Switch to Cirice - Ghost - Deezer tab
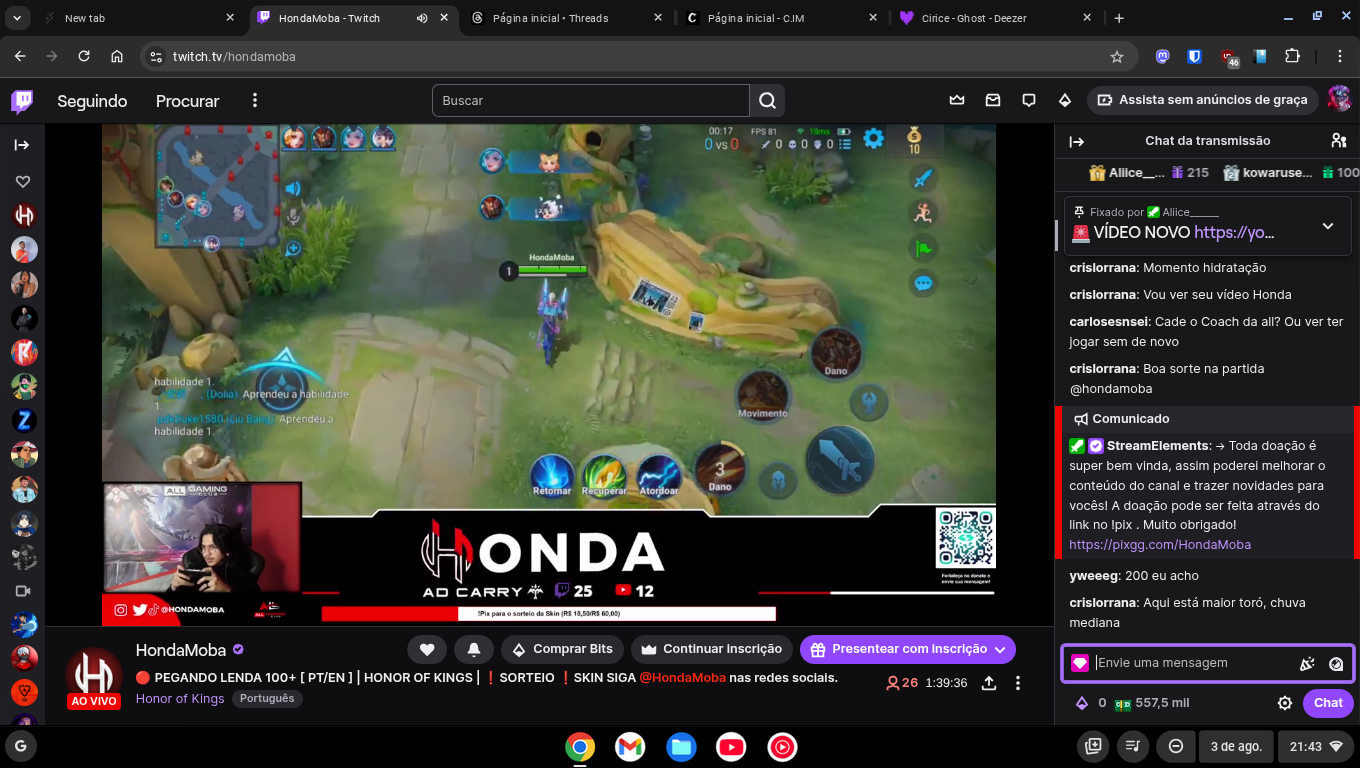The height and width of the screenshot is (768, 1360). [994, 18]
